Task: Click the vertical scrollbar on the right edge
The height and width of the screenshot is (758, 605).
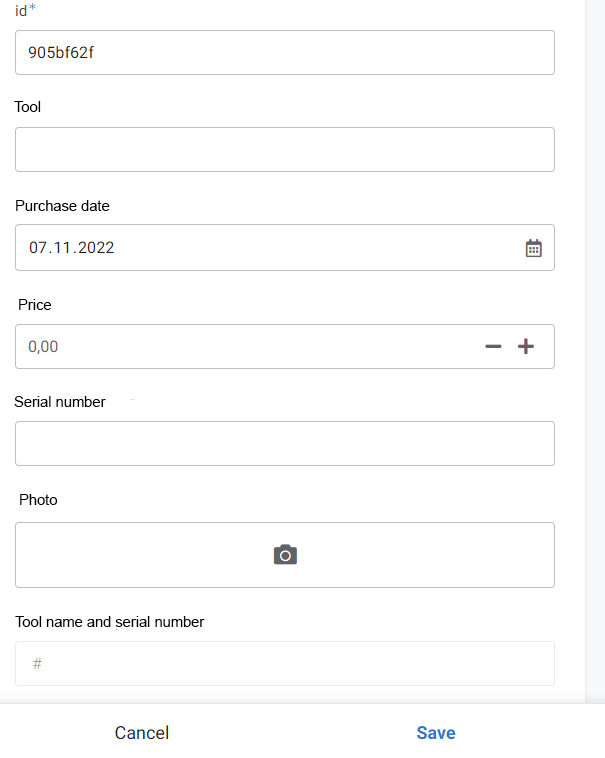Action: click(594, 350)
